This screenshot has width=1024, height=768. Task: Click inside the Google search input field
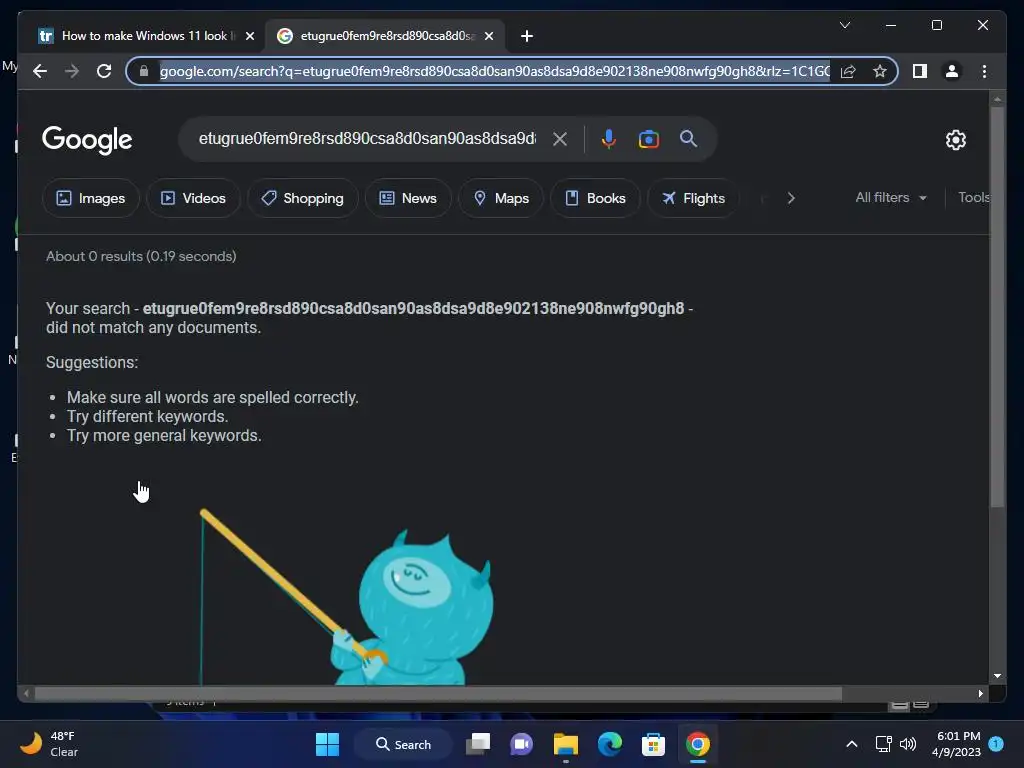tap(367, 138)
